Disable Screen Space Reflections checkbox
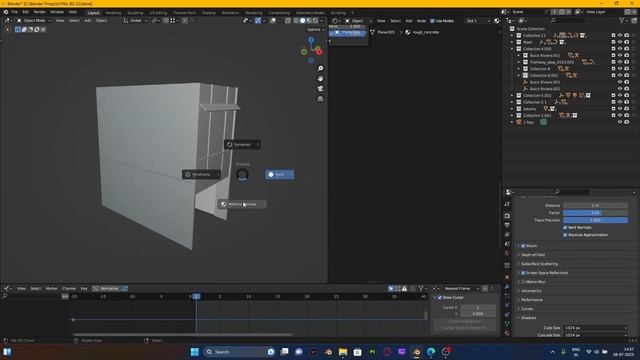 [523, 273]
